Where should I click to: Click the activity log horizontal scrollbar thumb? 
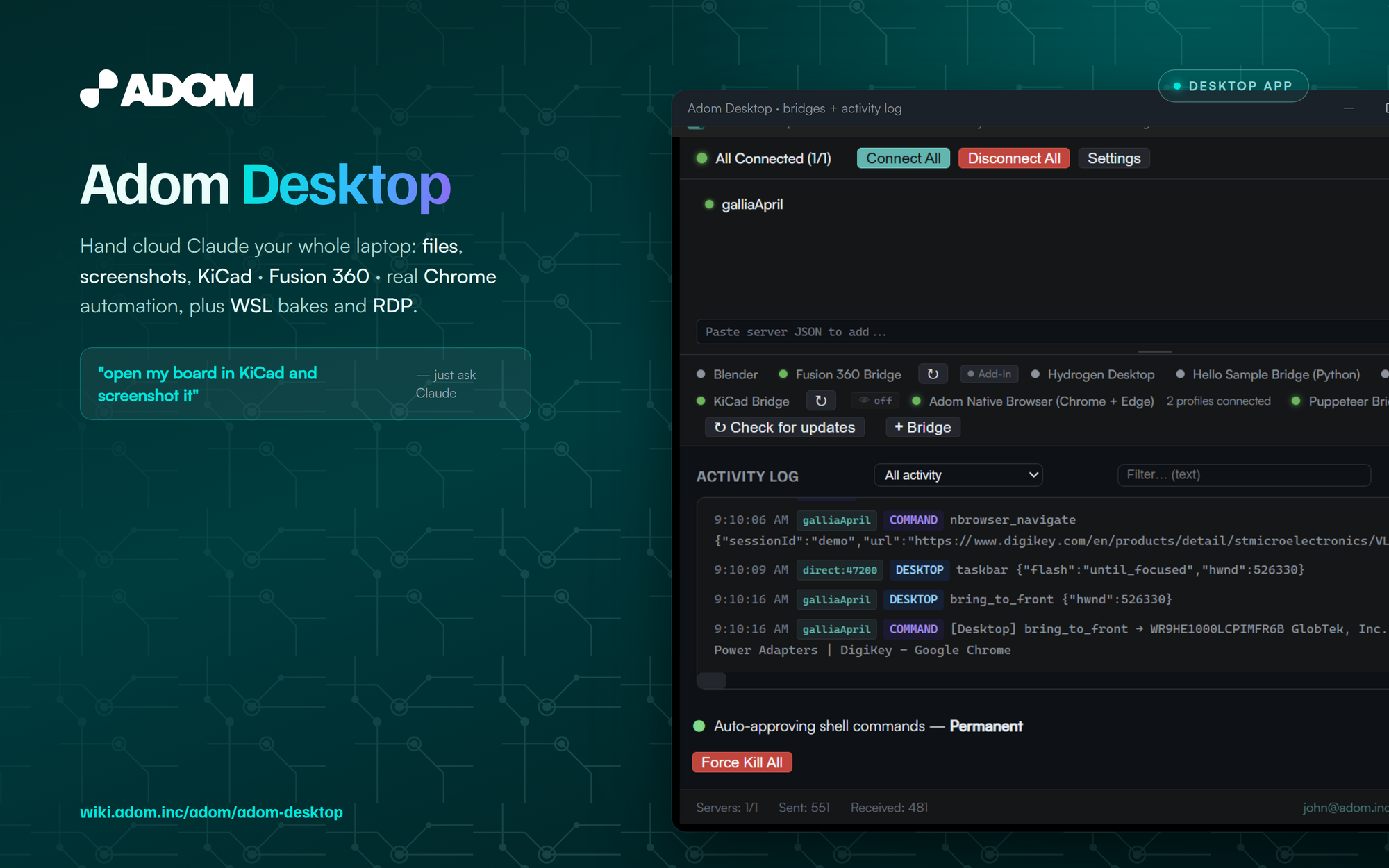click(711, 681)
